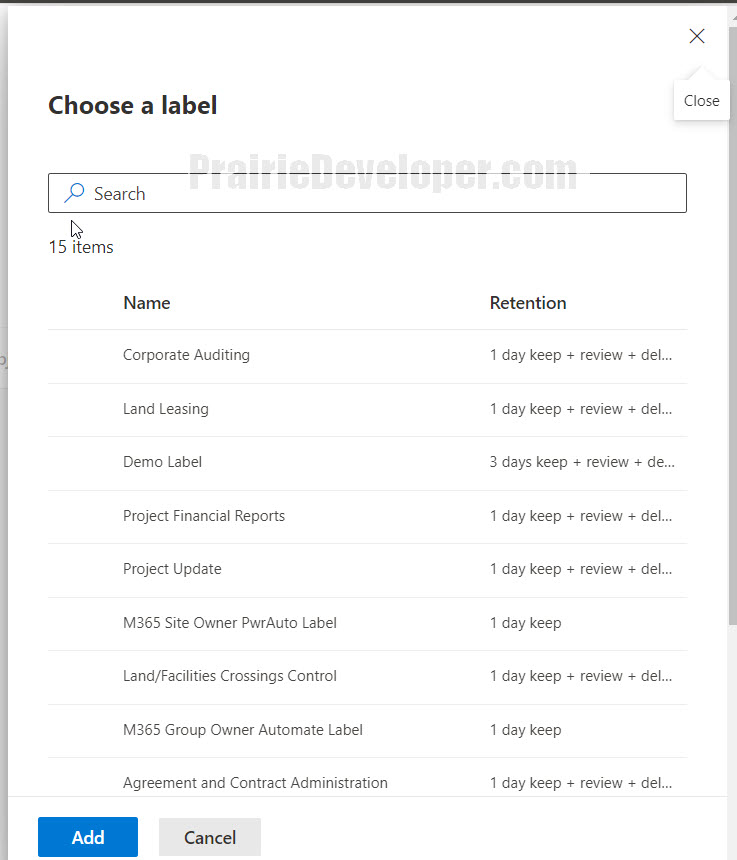This screenshot has width=737, height=860.
Task: Click the magnifier icon in the search box
Action: 74,193
